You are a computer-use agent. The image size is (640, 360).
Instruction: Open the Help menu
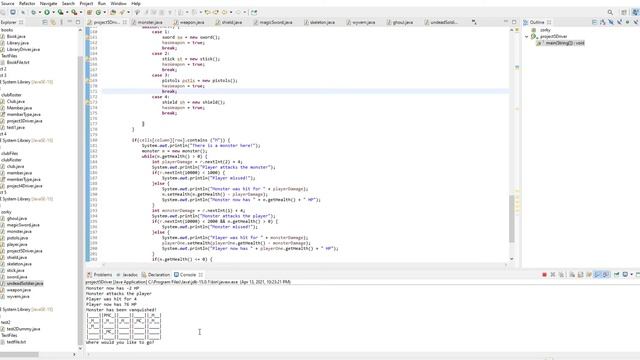136,3
